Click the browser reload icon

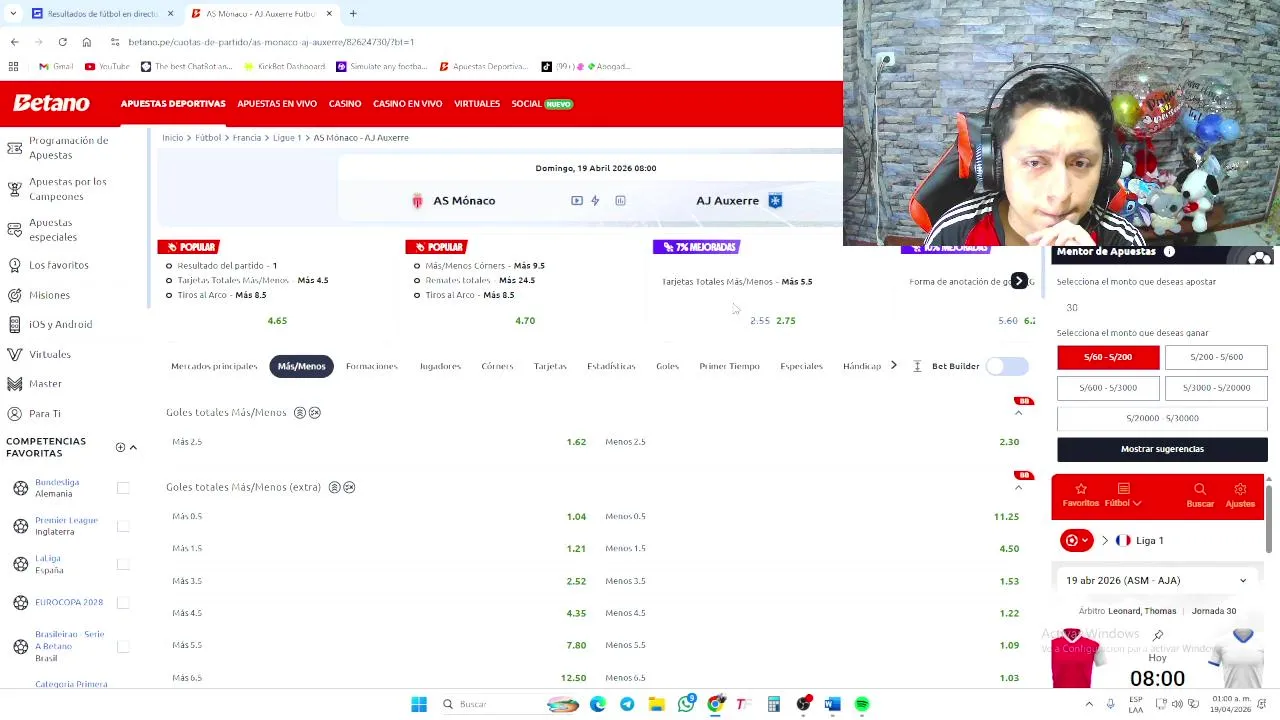[x=62, y=42]
